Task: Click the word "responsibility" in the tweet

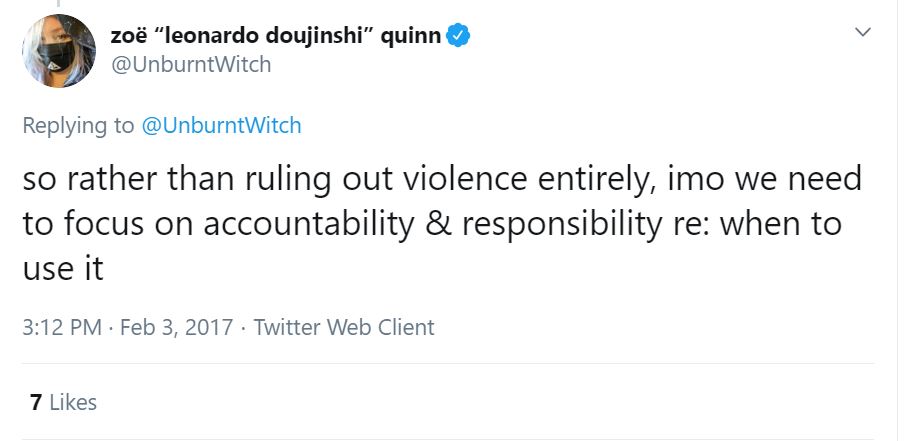Action: pyautogui.click(x=555, y=224)
